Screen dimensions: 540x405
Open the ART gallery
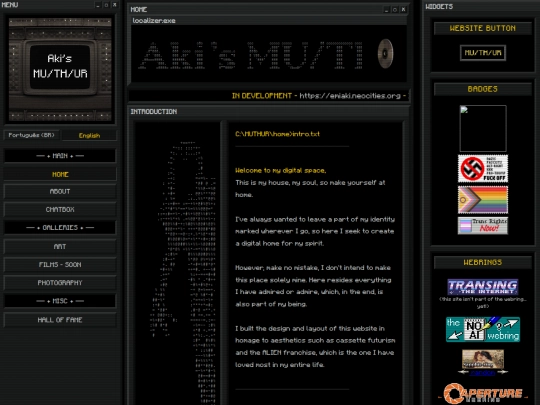tap(60, 247)
